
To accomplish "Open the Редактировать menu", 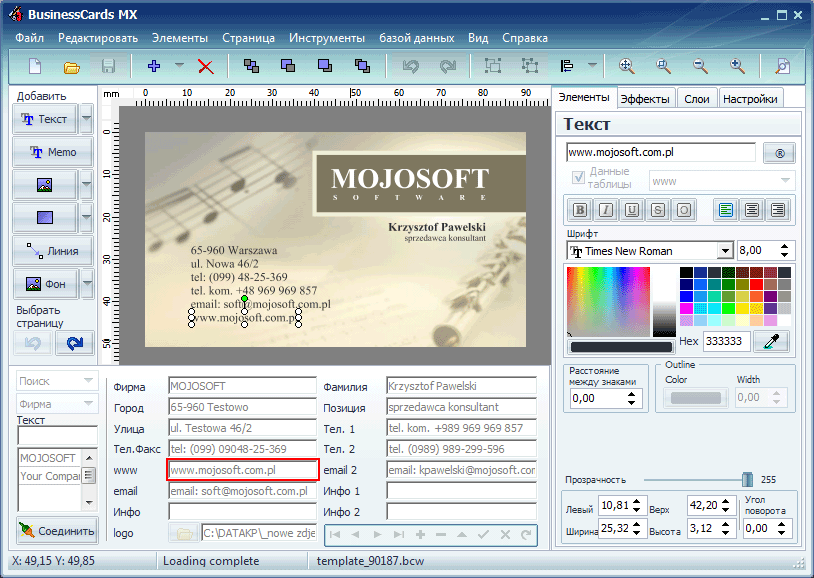I will (x=98, y=38).
